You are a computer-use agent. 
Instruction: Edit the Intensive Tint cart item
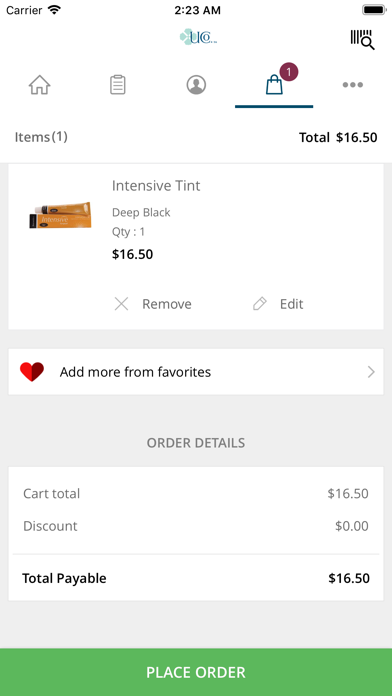(278, 304)
